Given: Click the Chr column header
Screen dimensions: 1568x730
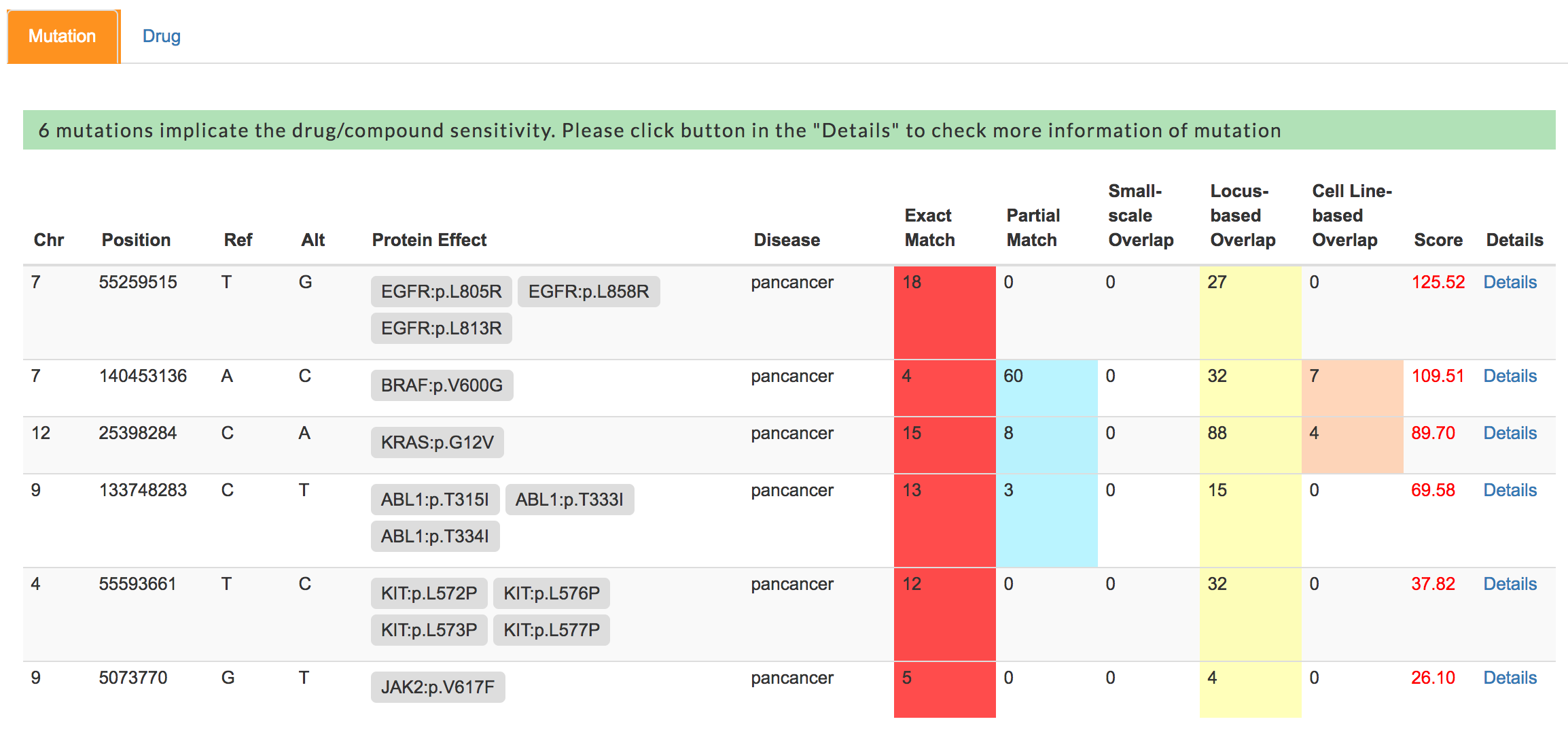Looking at the screenshot, I should coord(49,240).
